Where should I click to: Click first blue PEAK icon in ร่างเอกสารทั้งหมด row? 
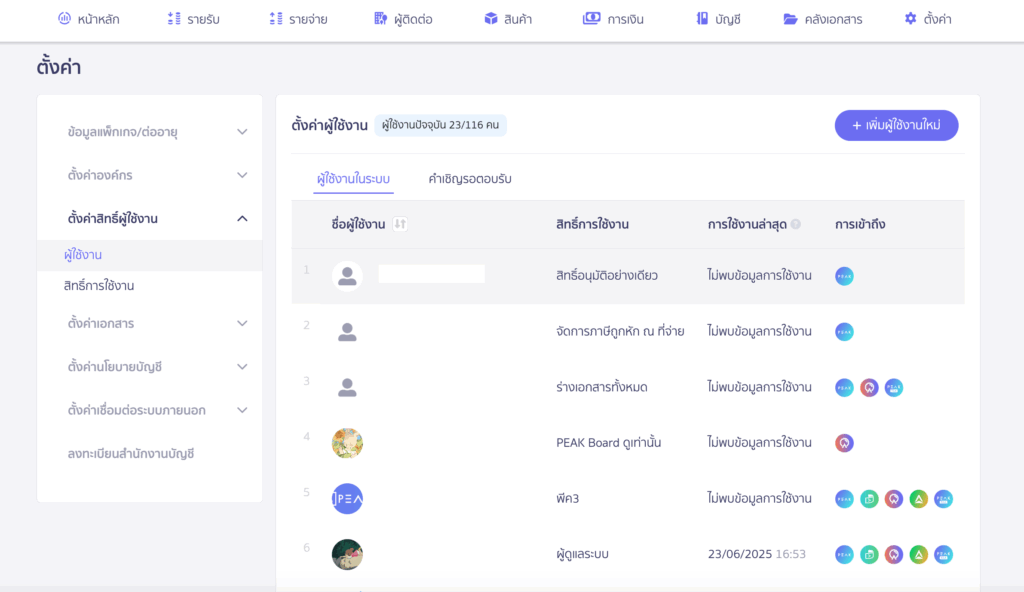point(844,387)
